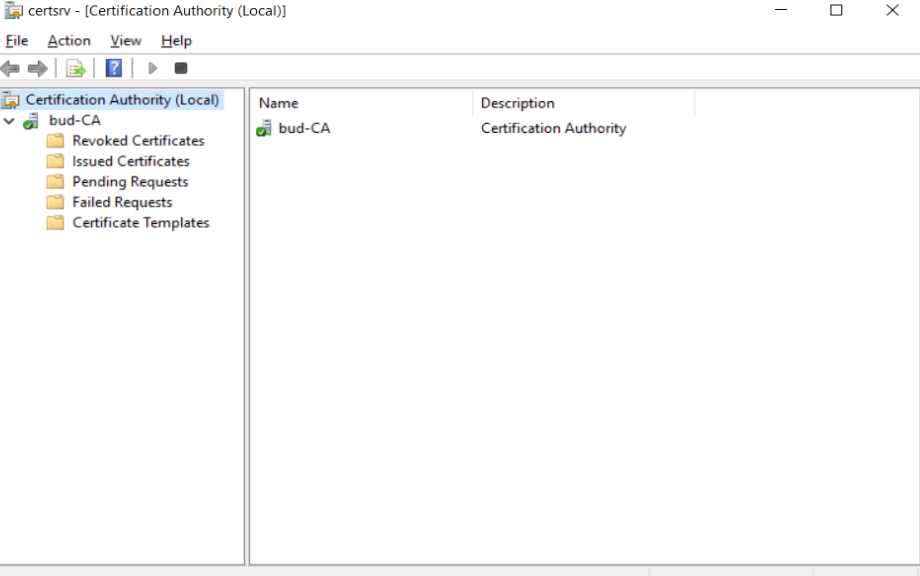This screenshot has height=576, width=920.
Task: Minimize the certsrv window
Action: pyautogui.click(x=781, y=10)
